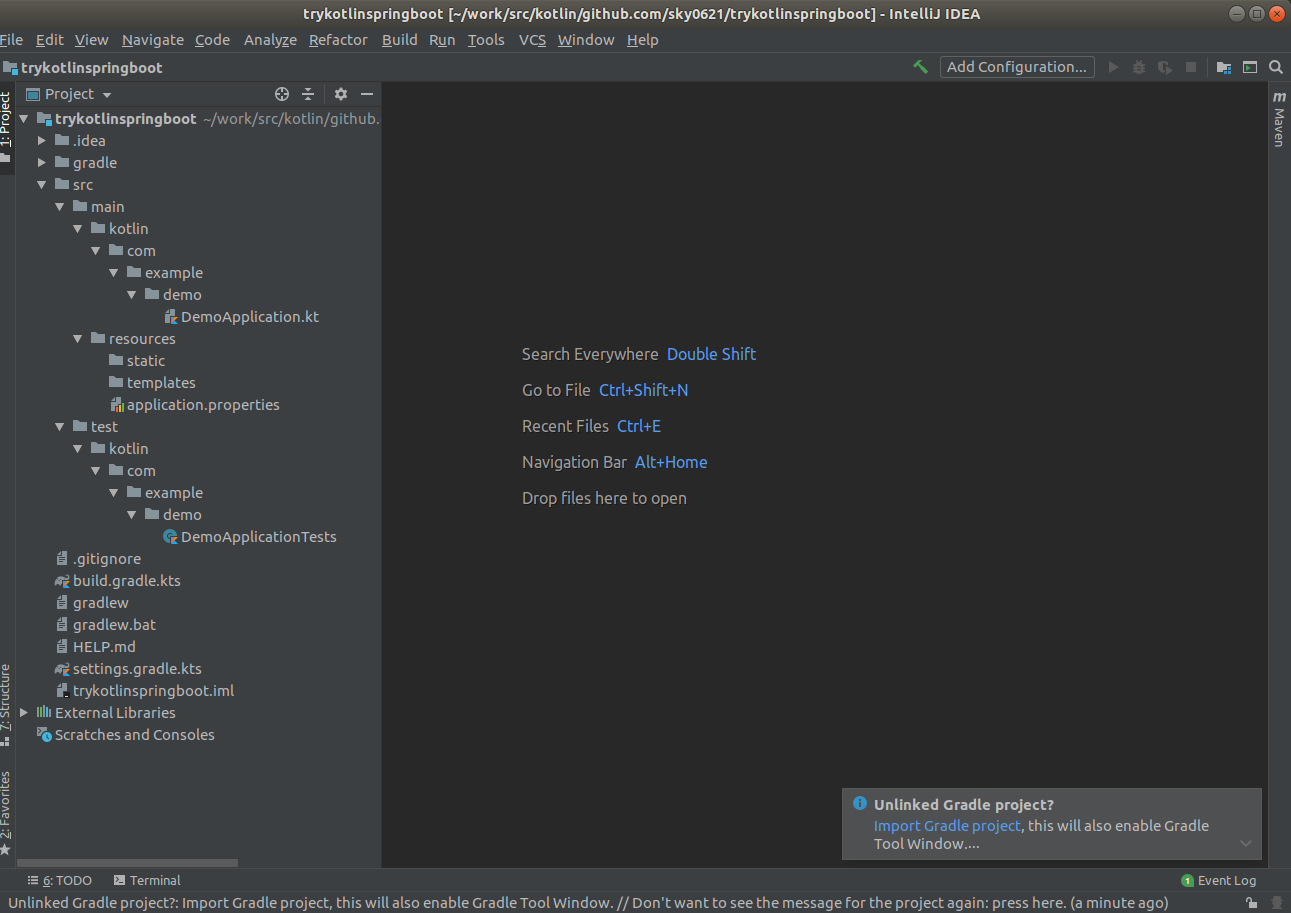Viewport: 1291px width, 913px height.
Task: Hide the Project tool window with minus icon
Action: tap(367, 93)
